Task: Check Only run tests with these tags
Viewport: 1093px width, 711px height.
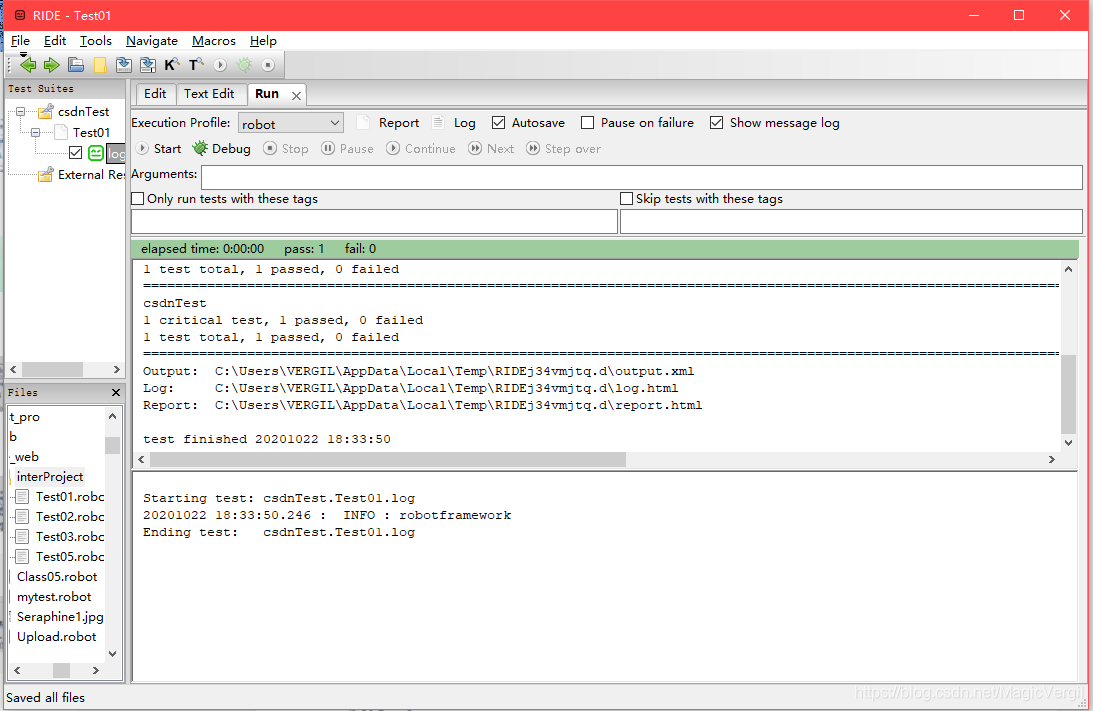Action: click(x=138, y=199)
